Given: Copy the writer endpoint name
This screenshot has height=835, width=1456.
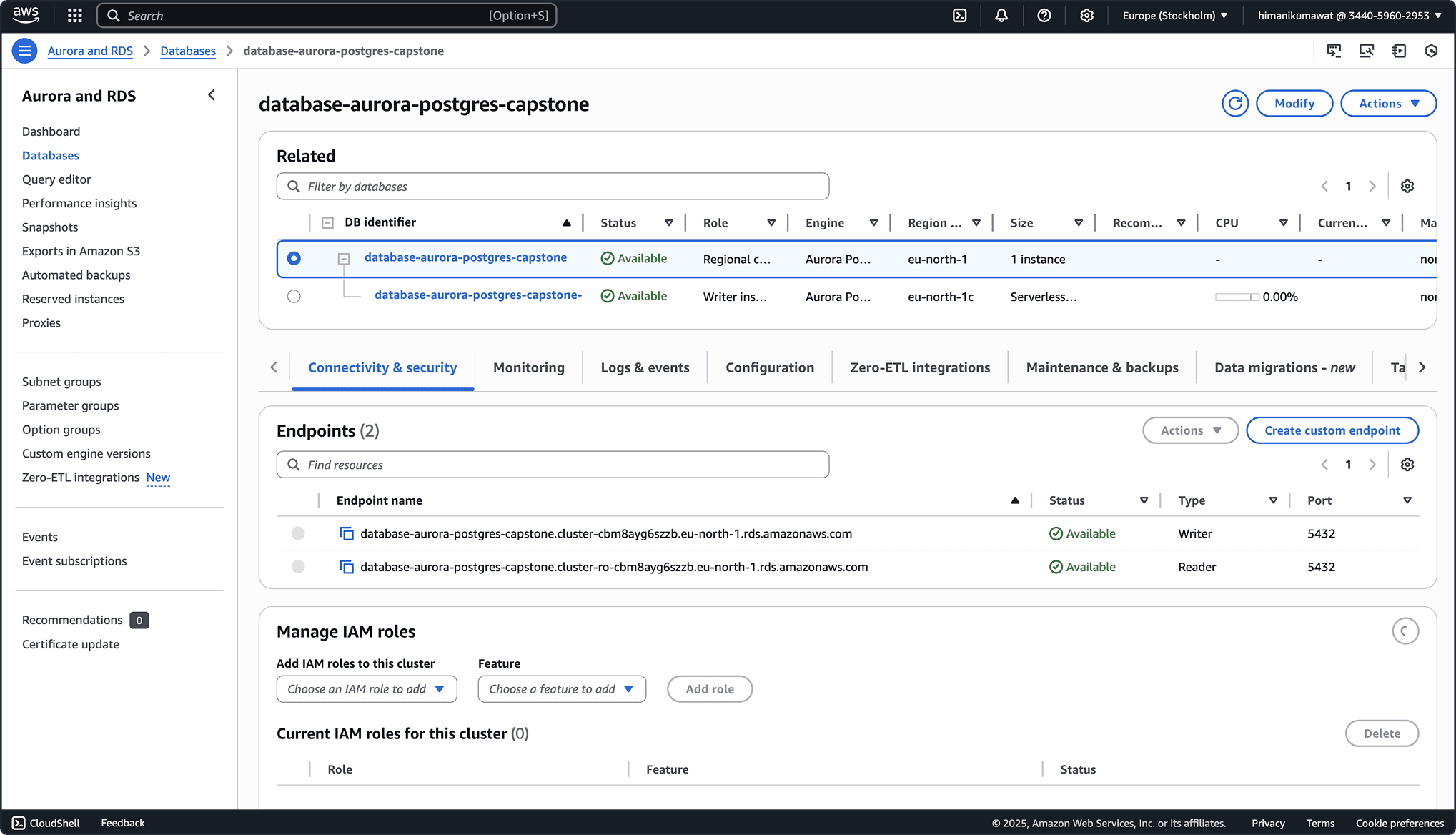Looking at the screenshot, I should click(x=347, y=534).
